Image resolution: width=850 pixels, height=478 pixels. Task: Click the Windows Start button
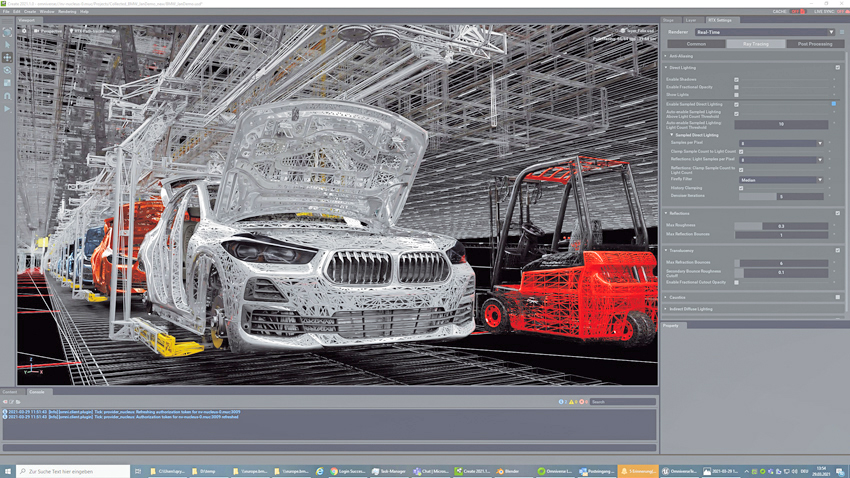(8, 471)
